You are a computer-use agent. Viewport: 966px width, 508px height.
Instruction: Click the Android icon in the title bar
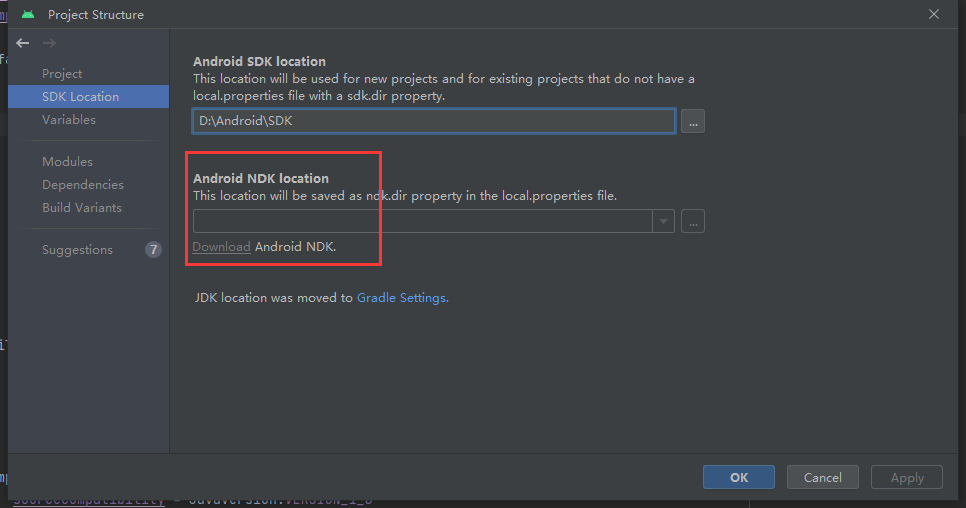(28, 14)
